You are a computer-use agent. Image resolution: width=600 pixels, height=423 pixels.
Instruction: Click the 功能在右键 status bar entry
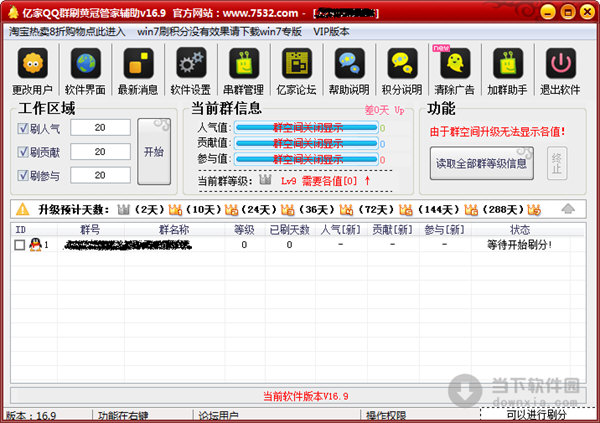click(124, 416)
